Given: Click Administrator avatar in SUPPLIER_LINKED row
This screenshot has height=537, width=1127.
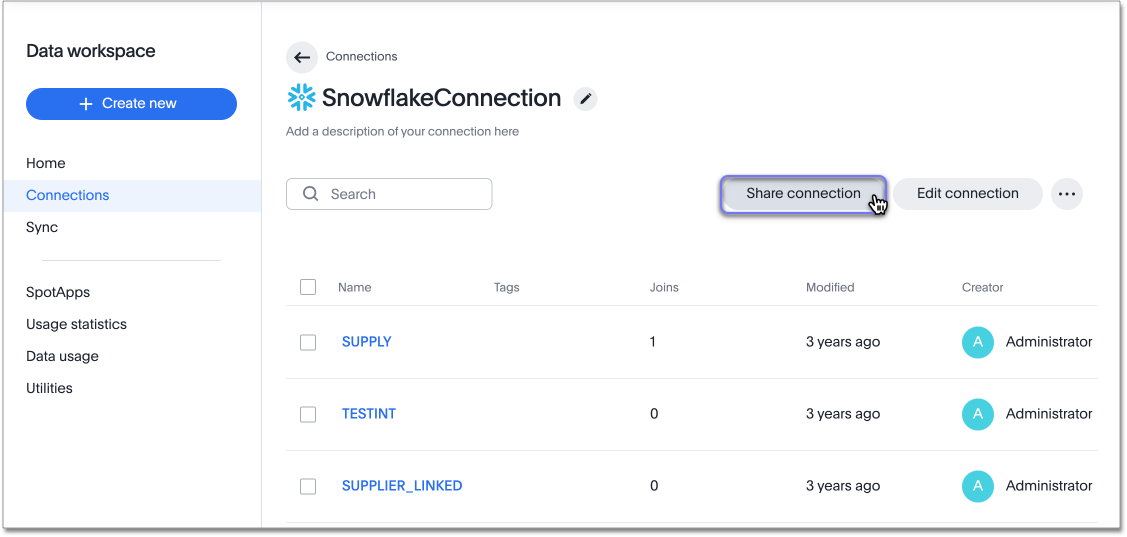Looking at the screenshot, I should click(977, 486).
